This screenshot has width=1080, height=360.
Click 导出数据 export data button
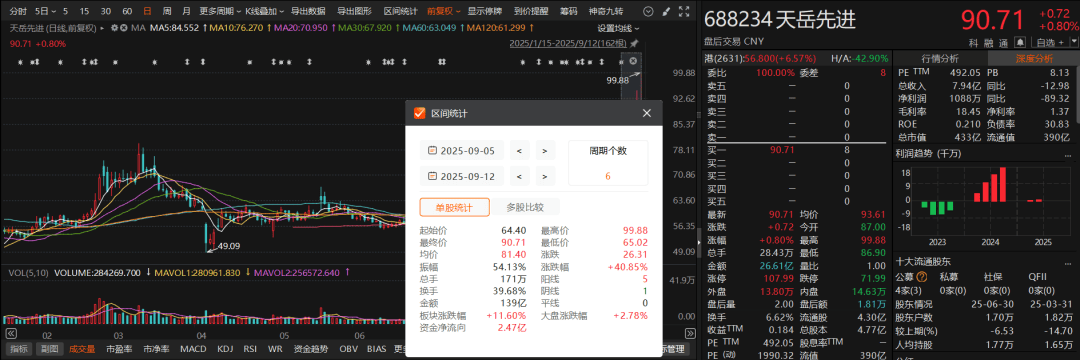(308, 12)
